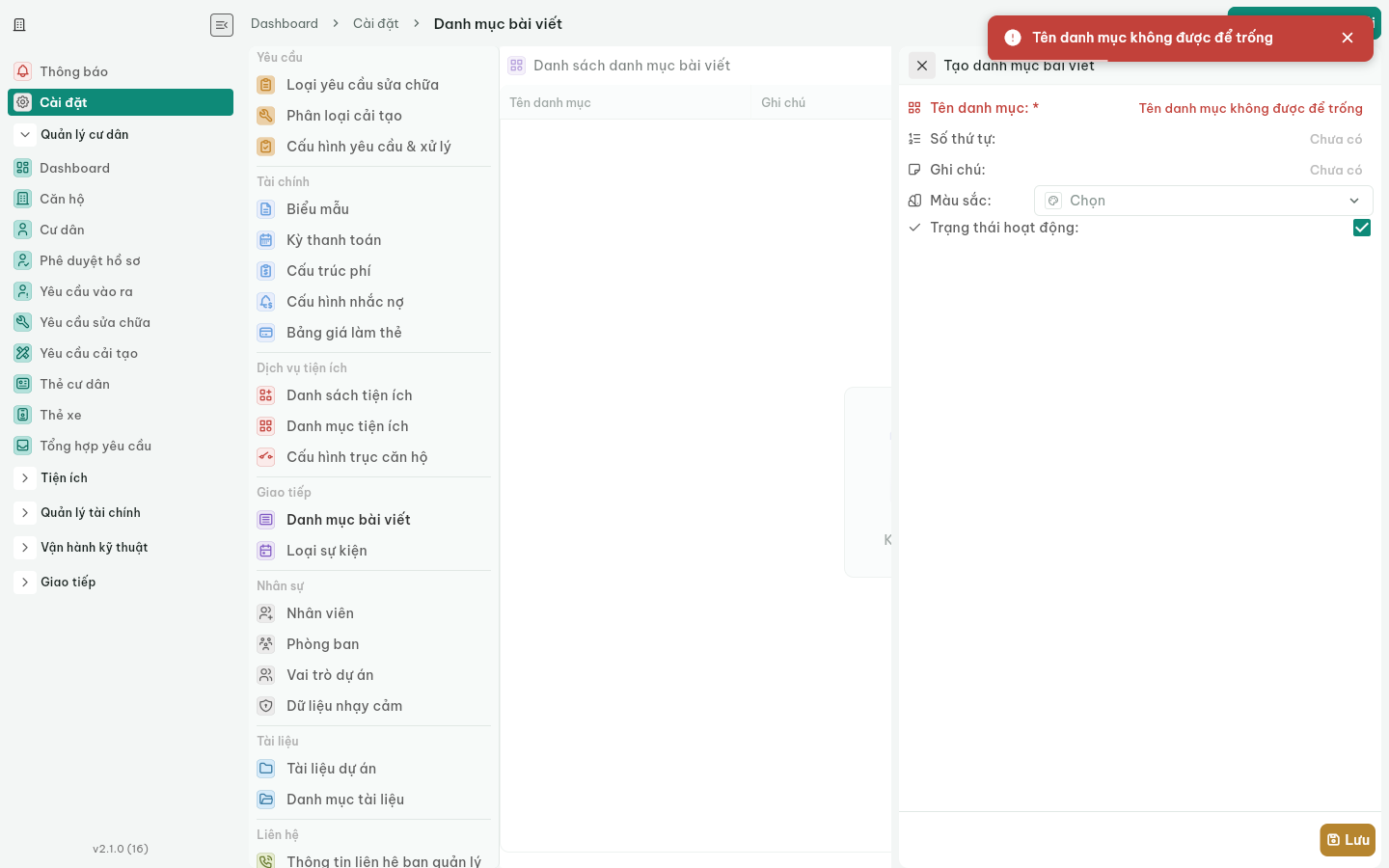Select Phòng ban in Nhân sự
Screen dimensions: 1389x868
click(x=373, y=644)
